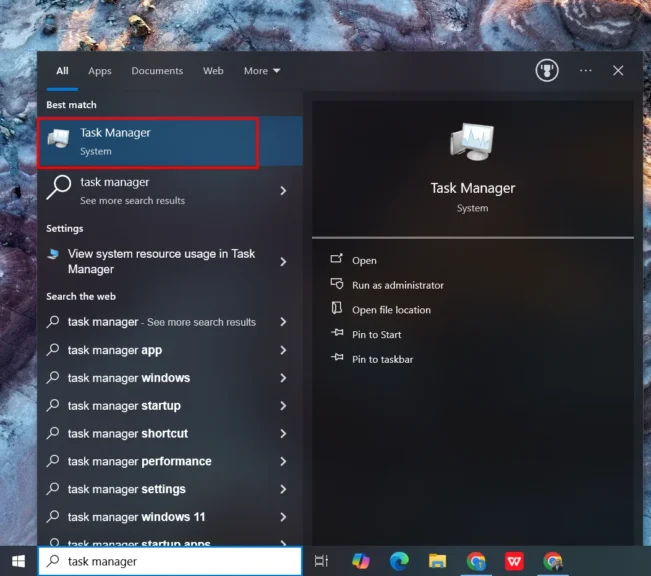The image size is (651, 576).
Task: Expand arrow for 'task manager windows'
Action: coord(283,378)
